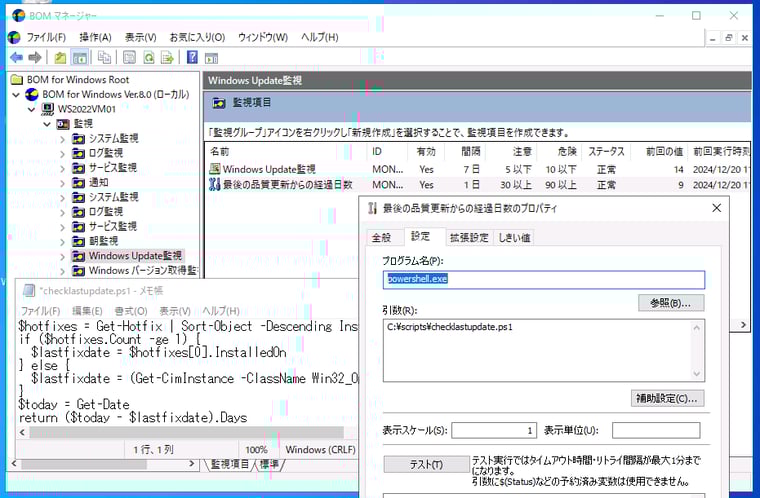Go back with the blue left arrow
The height and width of the screenshot is (498, 760).
coord(16,58)
